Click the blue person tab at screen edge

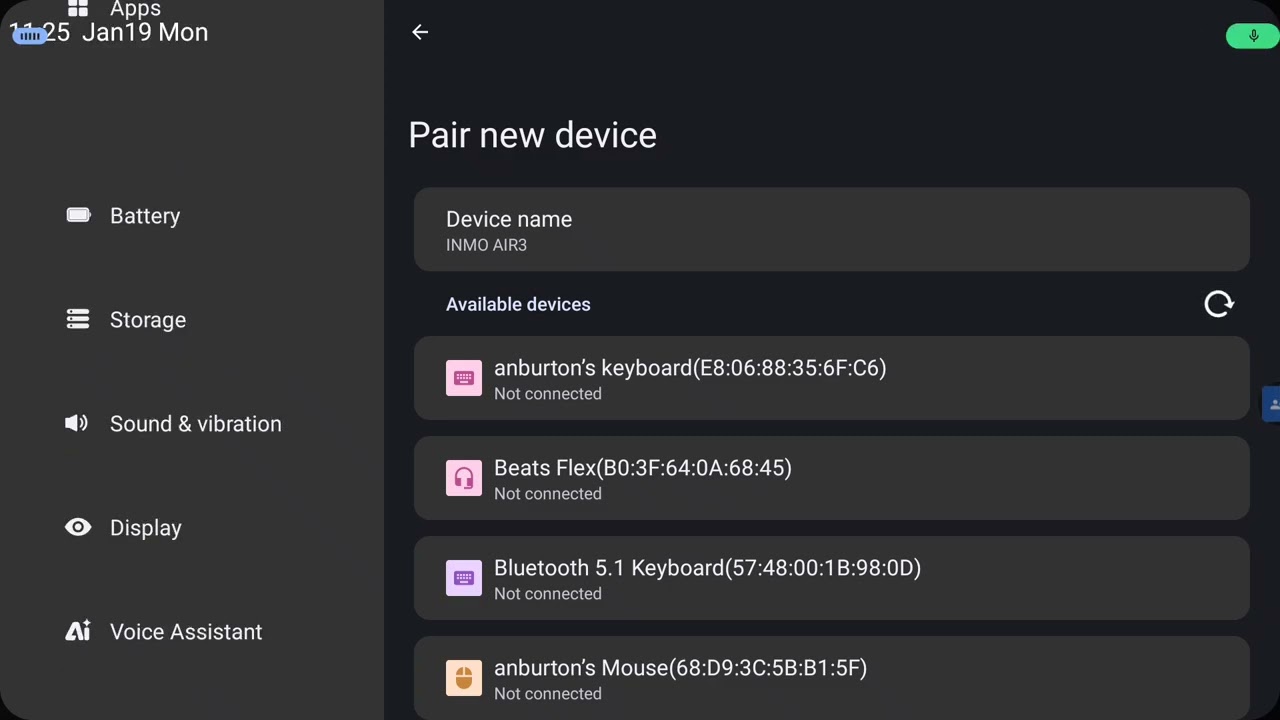click(1272, 404)
